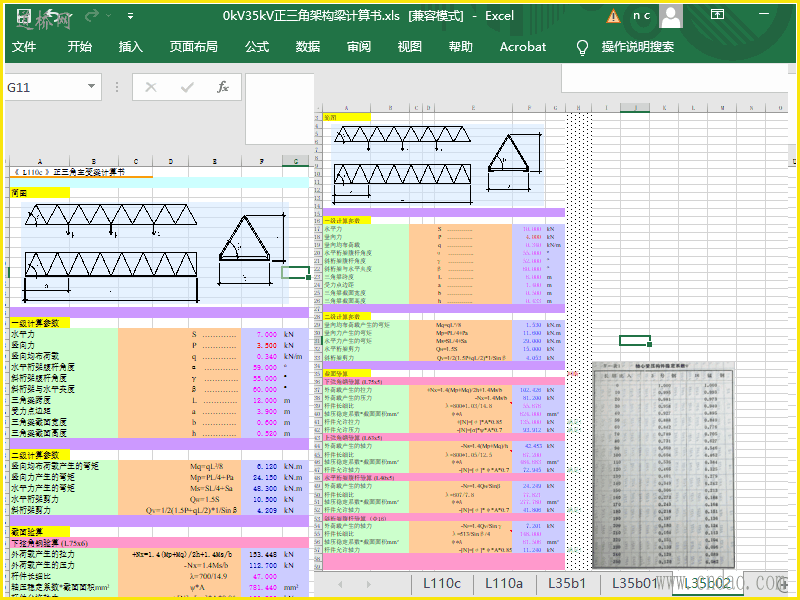Image resolution: width=800 pixels, height=600 pixels.
Task: Select sheet tab L35b01
Action: pyautogui.click(x=635, y=583)
